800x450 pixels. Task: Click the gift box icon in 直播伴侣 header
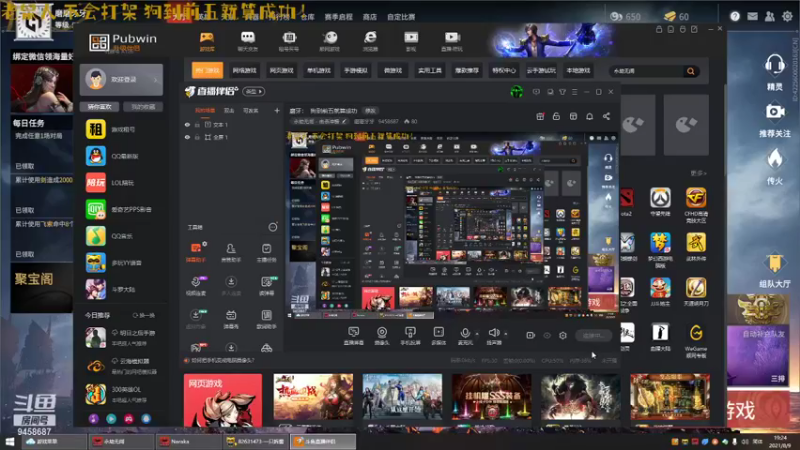coord(540,116)
